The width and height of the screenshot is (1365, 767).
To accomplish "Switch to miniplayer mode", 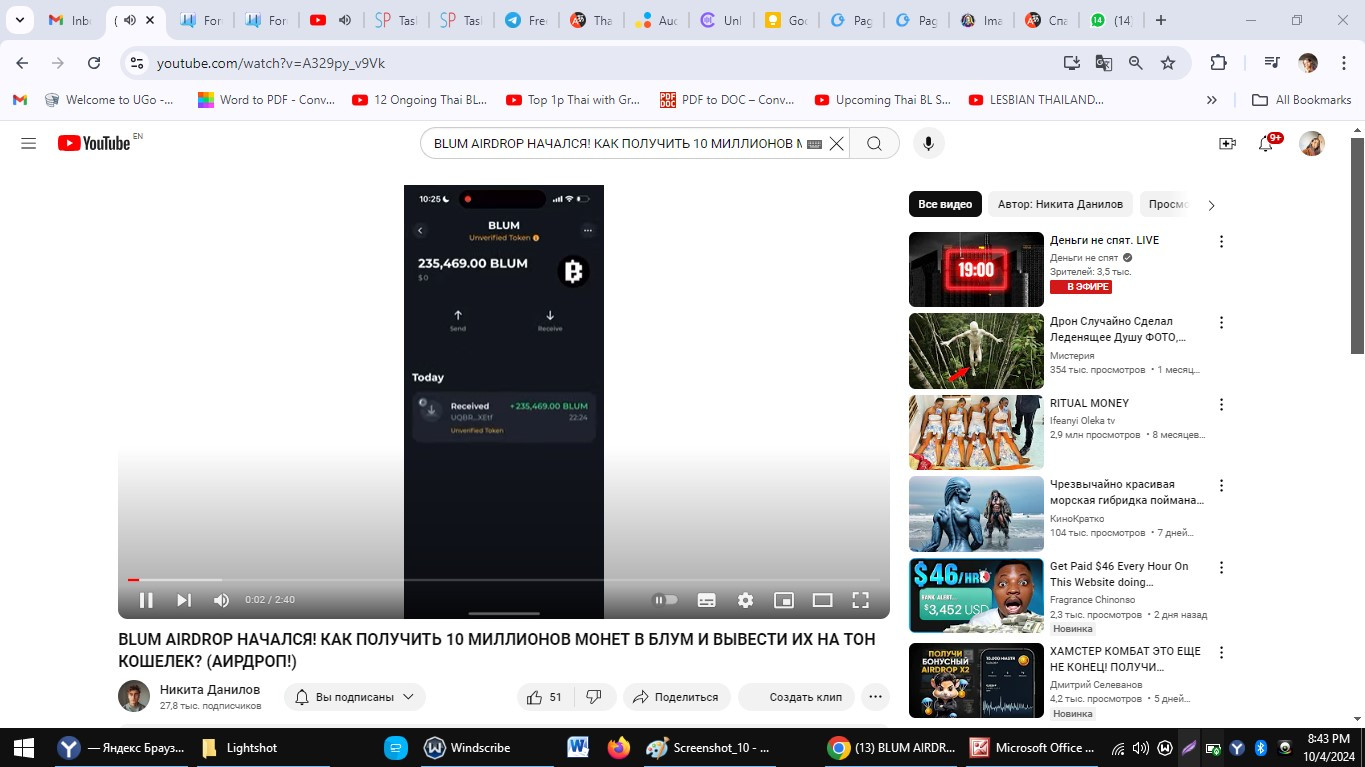I will point(784,600).
